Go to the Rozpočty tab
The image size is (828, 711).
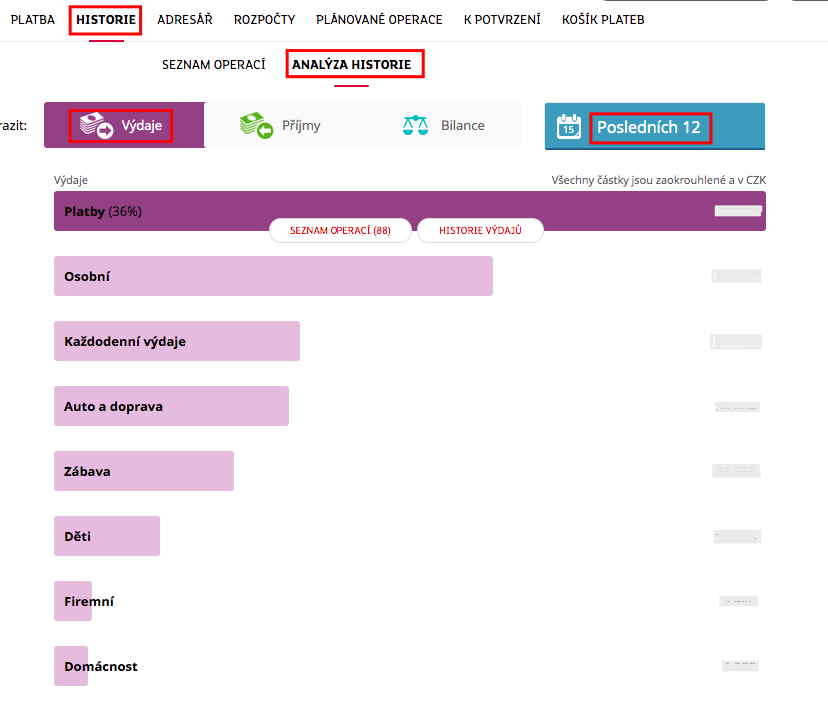[x=264, y=19]
